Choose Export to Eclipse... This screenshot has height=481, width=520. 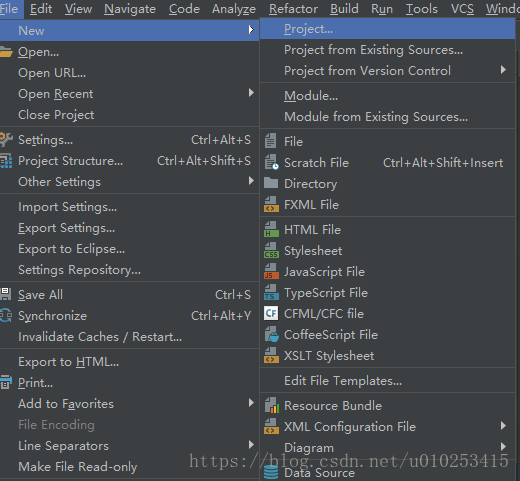(x=129, y=249)
